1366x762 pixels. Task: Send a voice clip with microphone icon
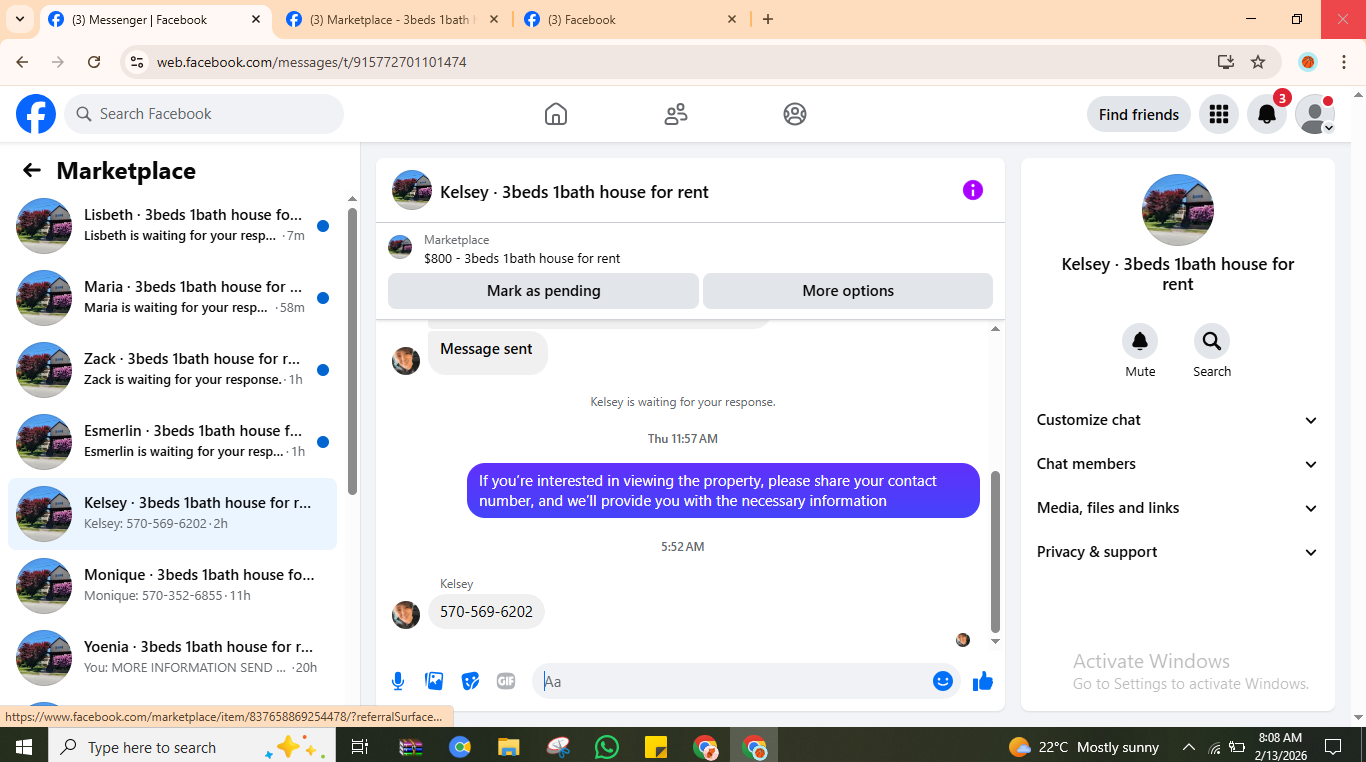(398, 681)
